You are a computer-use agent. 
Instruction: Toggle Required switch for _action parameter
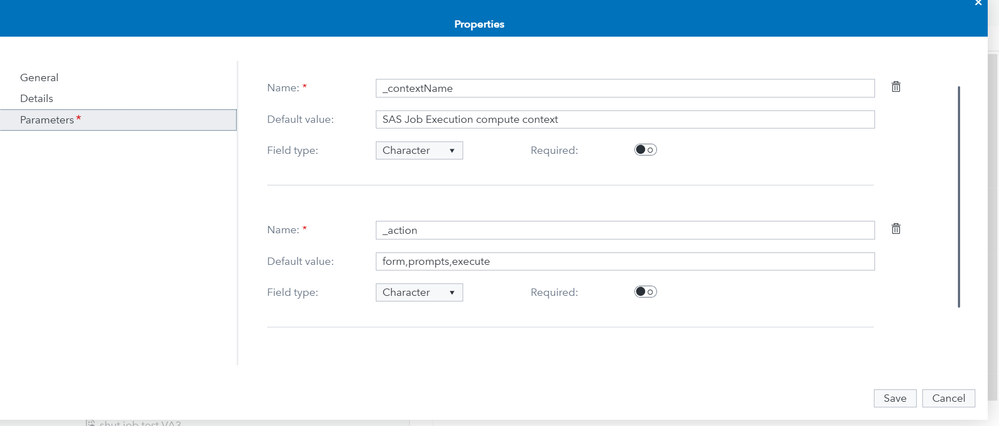645,292
